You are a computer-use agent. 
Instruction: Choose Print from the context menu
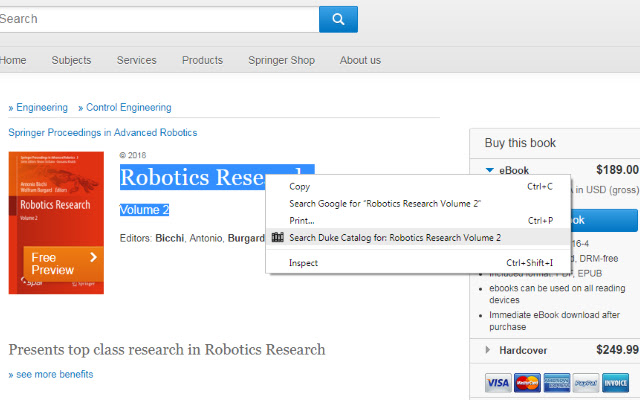click(x=302, y=220)
